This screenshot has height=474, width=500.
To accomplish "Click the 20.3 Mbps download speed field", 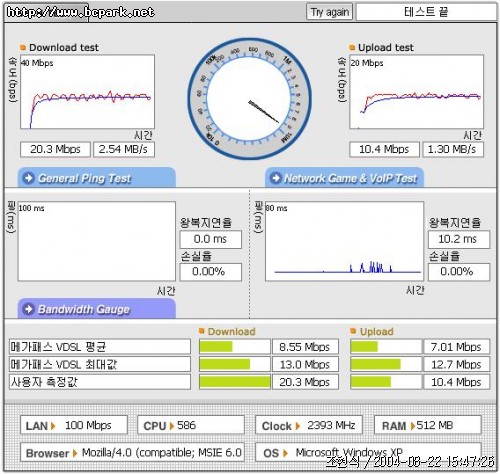I will click(55, 149).
